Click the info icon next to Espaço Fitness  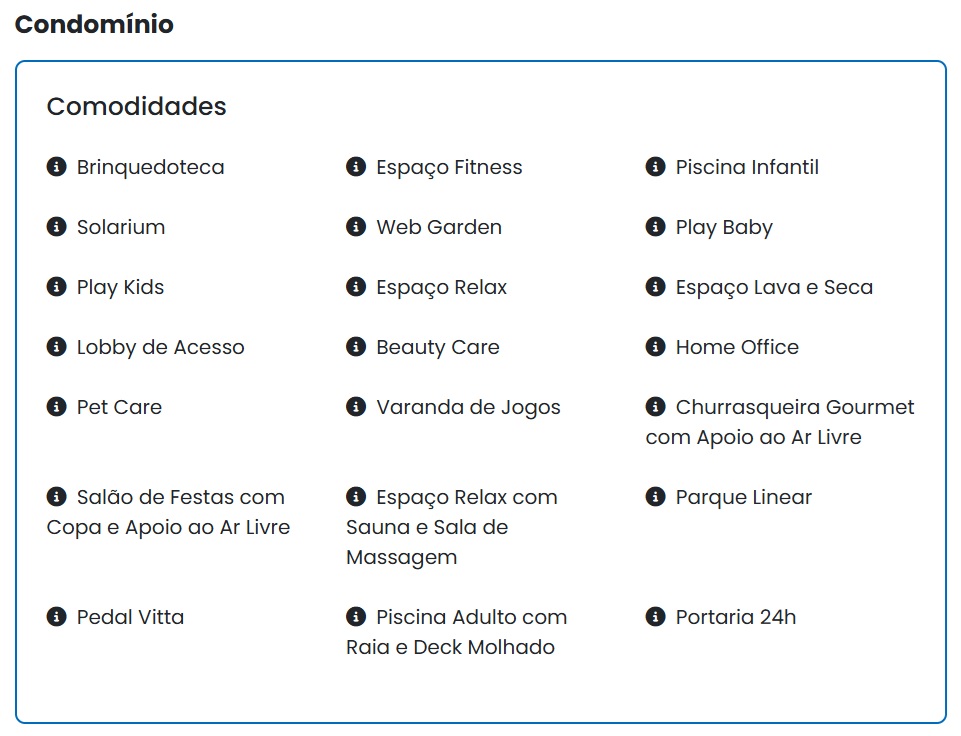pyautogui.click(x=355, y=167)
